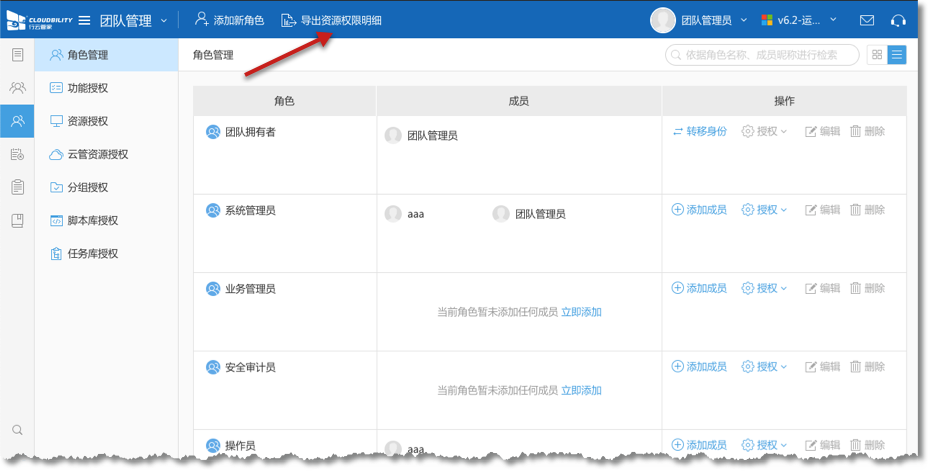The width and height of the screenshot is (928, 471).
Task: Click 编辑 in 安全审计员 row
Action: coord(823,366)
